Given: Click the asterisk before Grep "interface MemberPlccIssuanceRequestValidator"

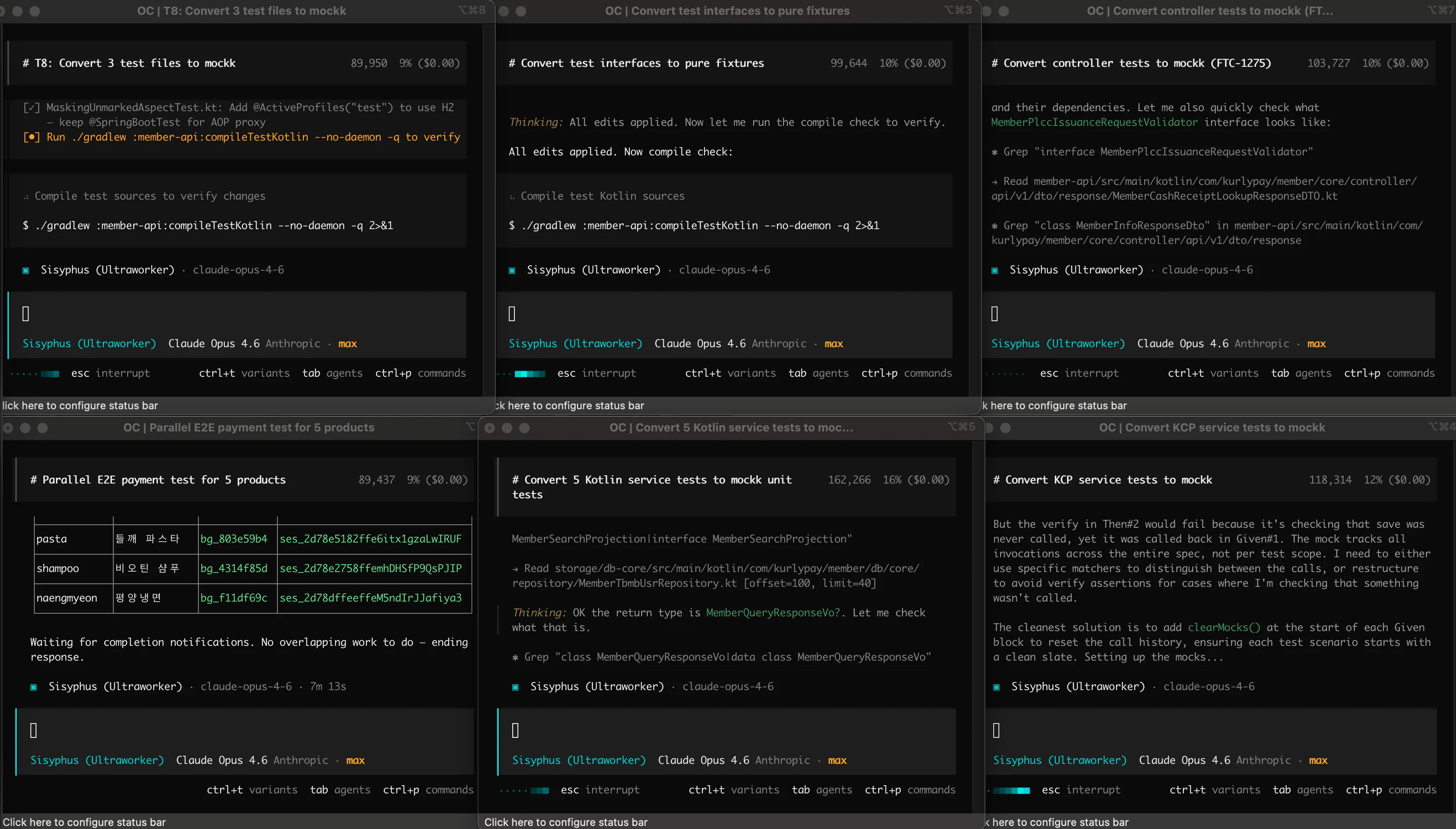Looking at the screenshot, I should pyautogui.click(x=994, y=152).
